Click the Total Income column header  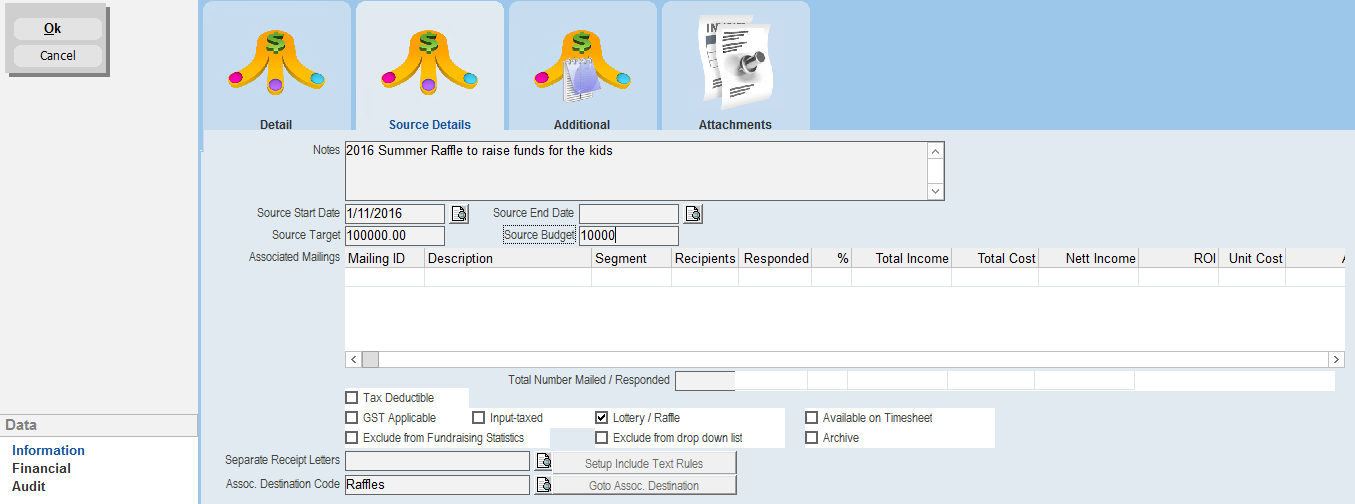click(901, 258)
